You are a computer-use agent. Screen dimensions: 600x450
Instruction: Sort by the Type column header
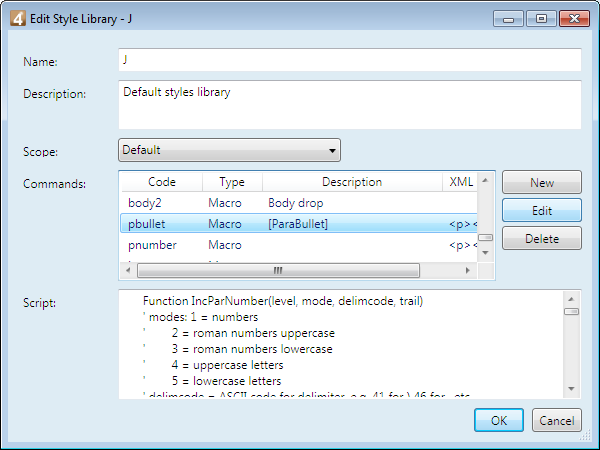(x=232, y=182)
